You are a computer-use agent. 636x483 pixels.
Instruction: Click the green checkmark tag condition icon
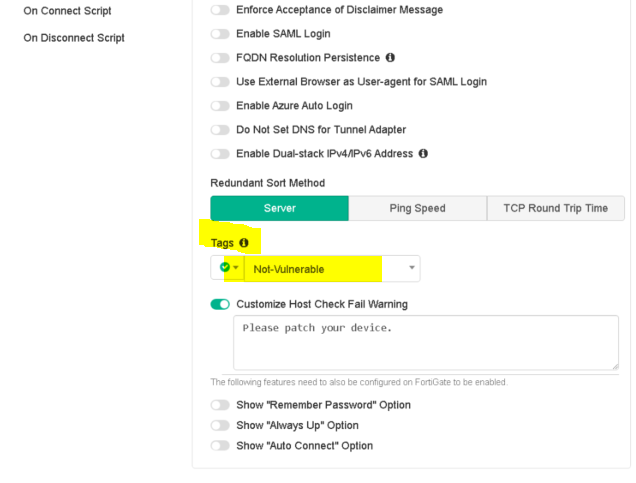(x=225, y=268)
